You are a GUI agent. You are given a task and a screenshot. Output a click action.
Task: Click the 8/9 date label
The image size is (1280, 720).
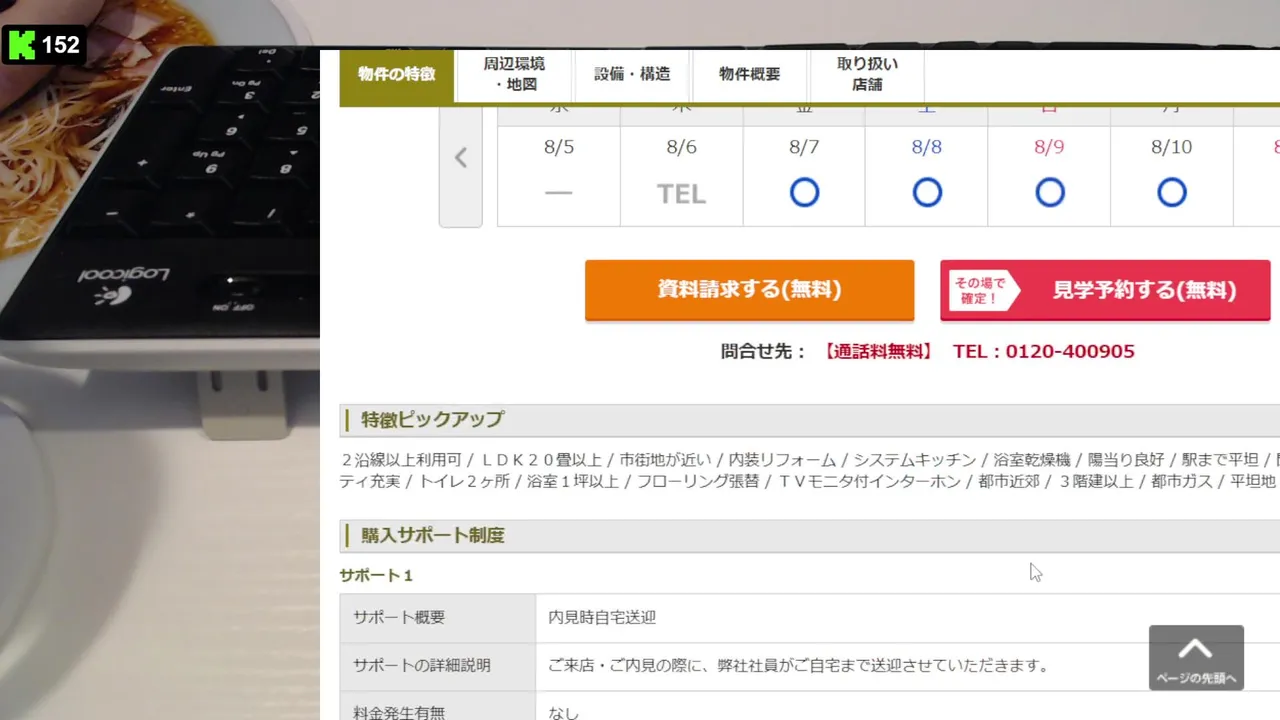pyautogui.click(x=1049, y=147)
